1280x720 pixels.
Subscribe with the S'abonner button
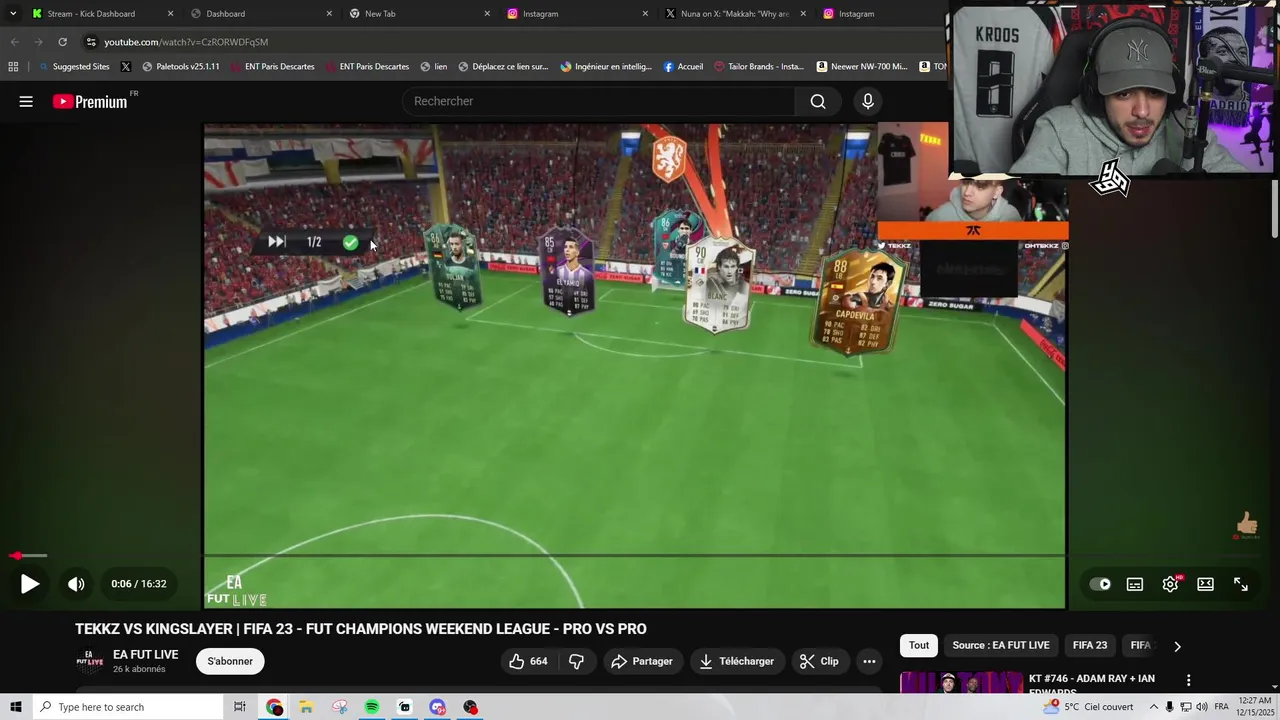pyautogui.click(x=230, y=661)
